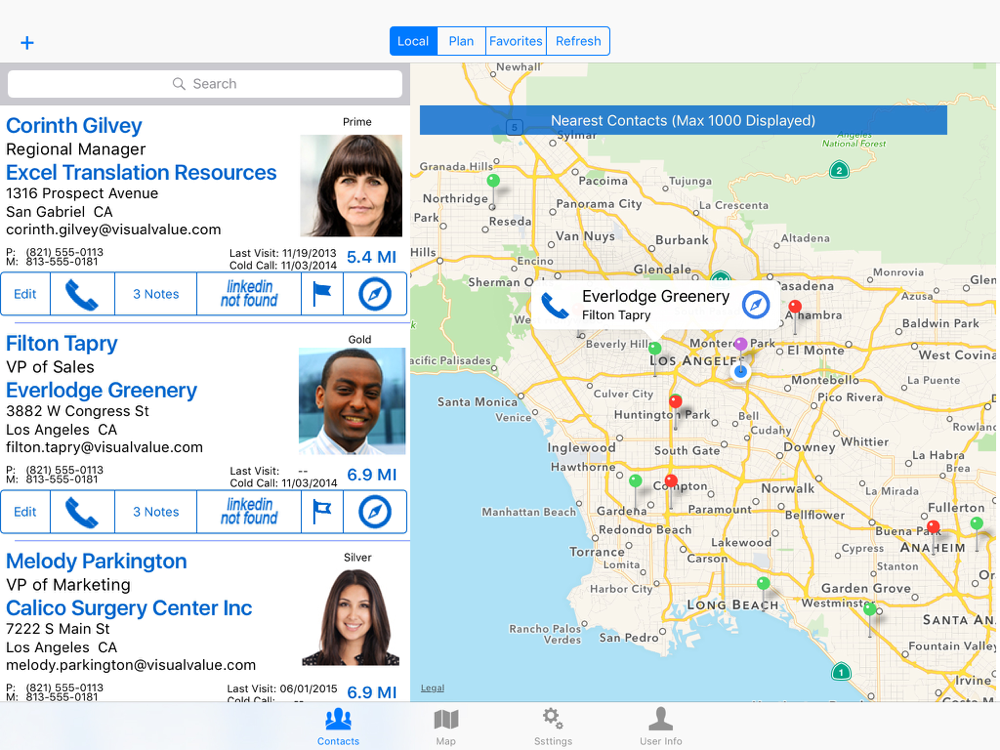Click the Legal link on the map
Image resolution: width=1000 pixels, height=750 pixels.
tap(432, 688)
